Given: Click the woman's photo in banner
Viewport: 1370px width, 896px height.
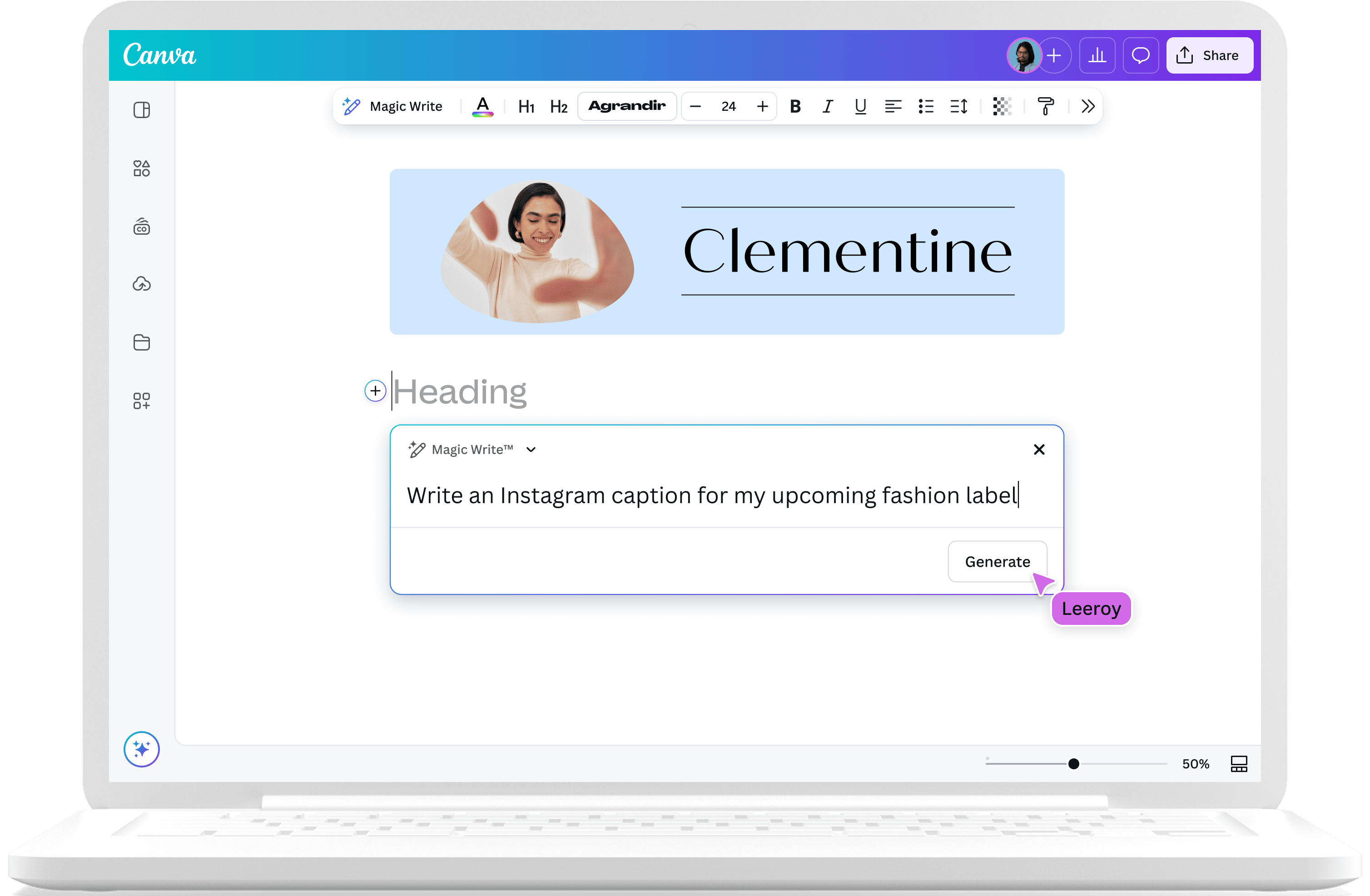Looking at the screenshot, I should pos(537,252).
